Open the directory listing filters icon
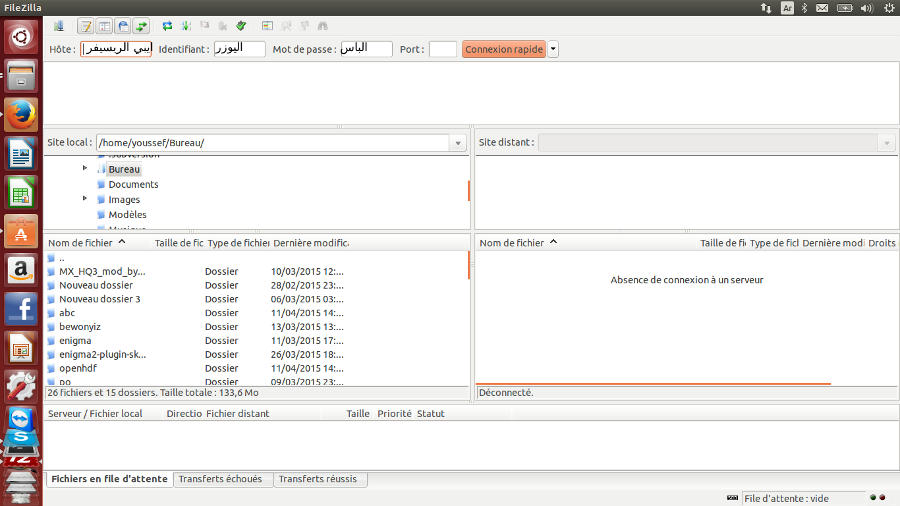This screenshot has height=506, width=900. [267, 26]
